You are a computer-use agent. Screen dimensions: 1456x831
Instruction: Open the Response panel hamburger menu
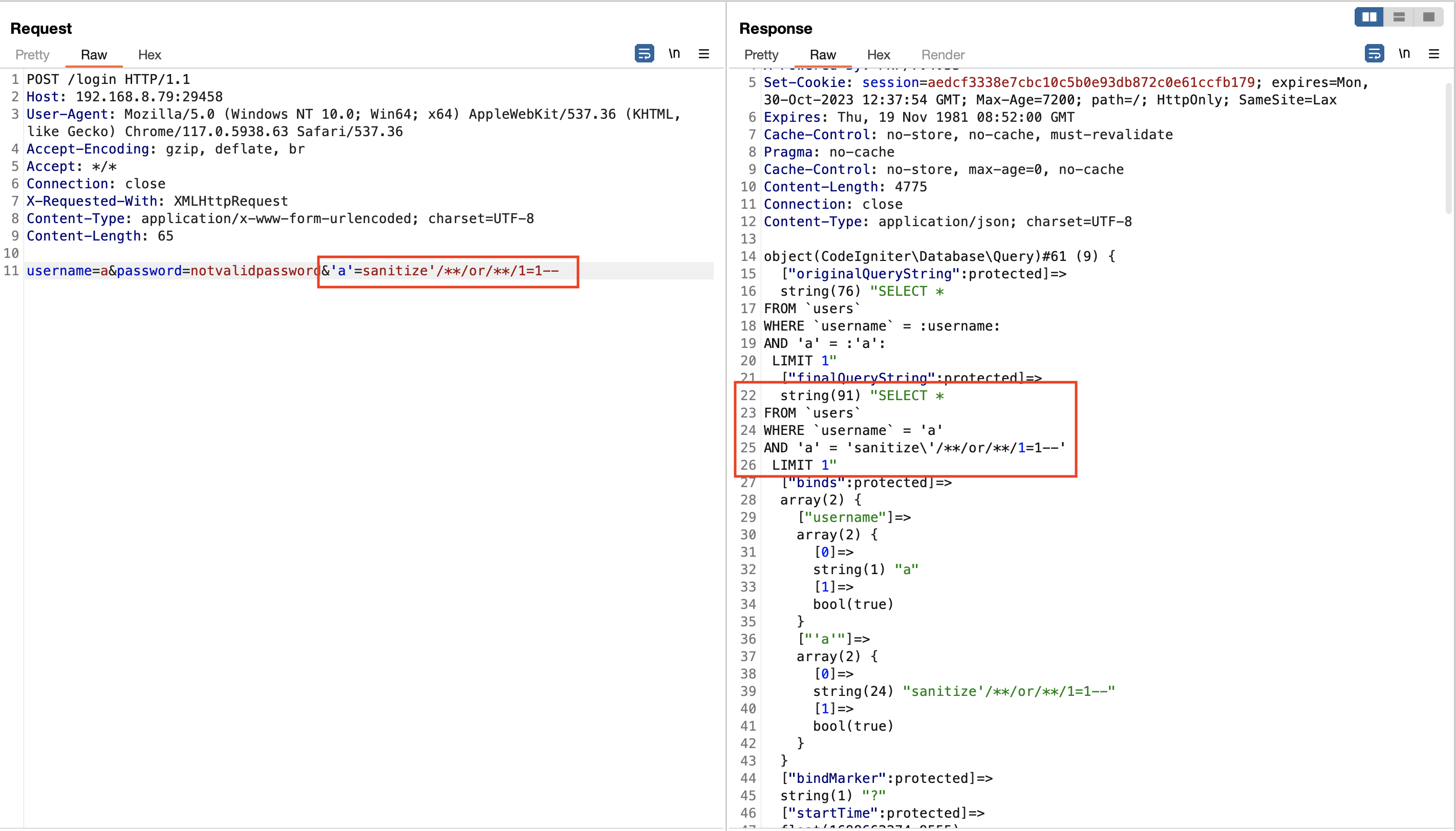(x=1434, y=54)
